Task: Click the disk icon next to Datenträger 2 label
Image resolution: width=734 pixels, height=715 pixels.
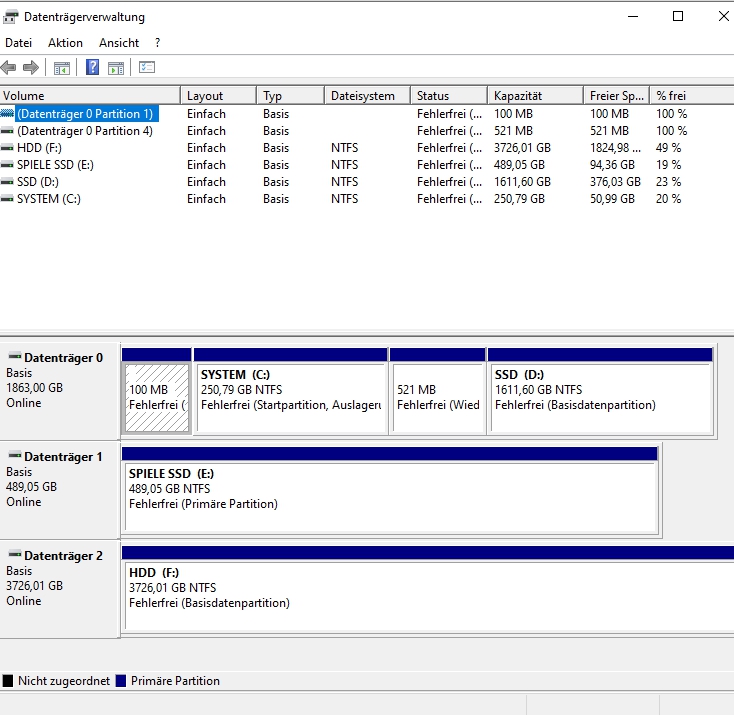Action: [x=15, y=554]
